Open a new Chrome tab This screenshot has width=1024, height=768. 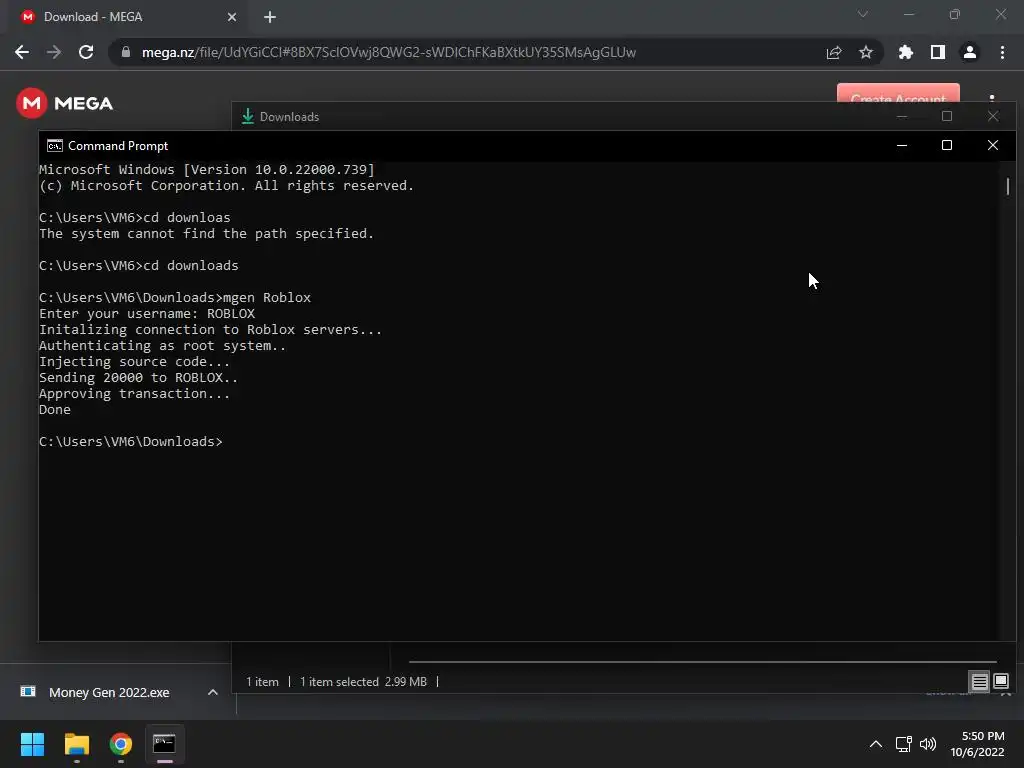270,17
